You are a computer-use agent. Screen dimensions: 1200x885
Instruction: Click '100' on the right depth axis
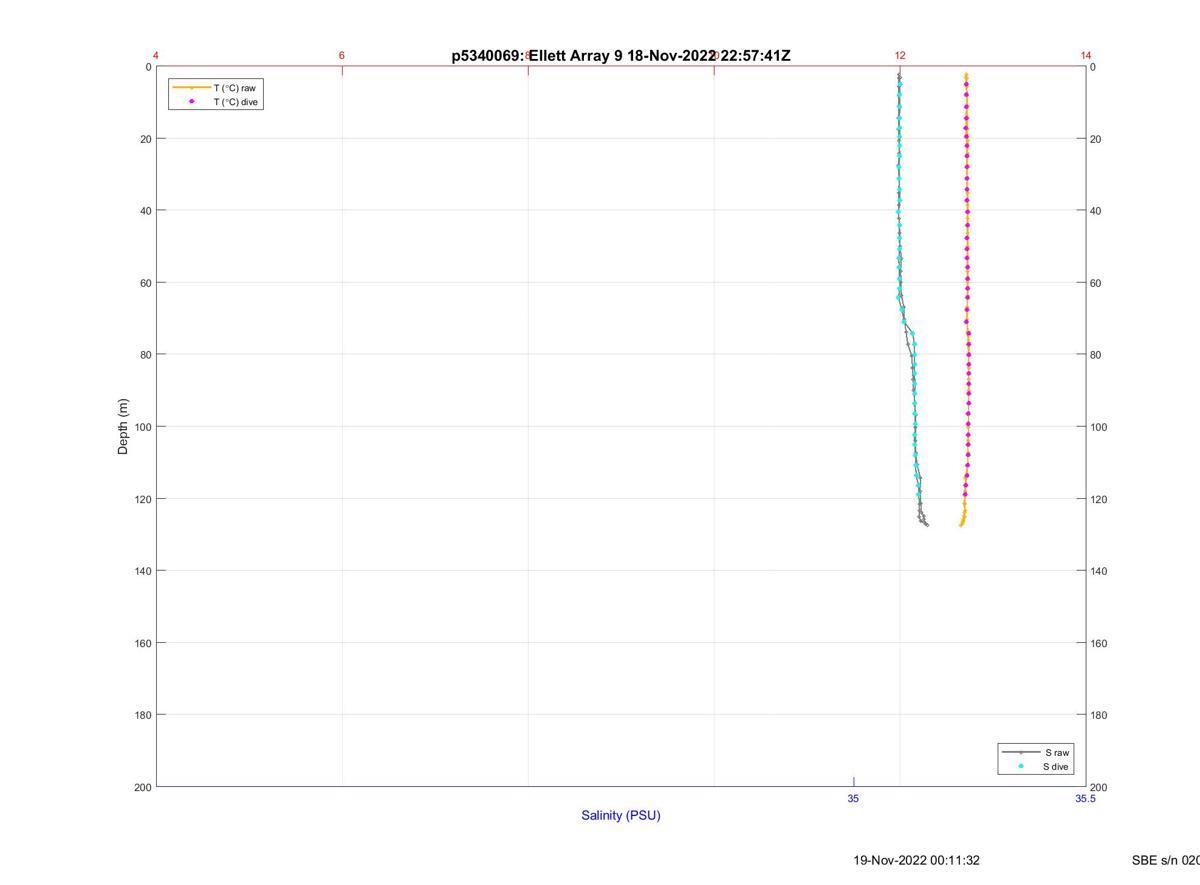click(1098, 427)
